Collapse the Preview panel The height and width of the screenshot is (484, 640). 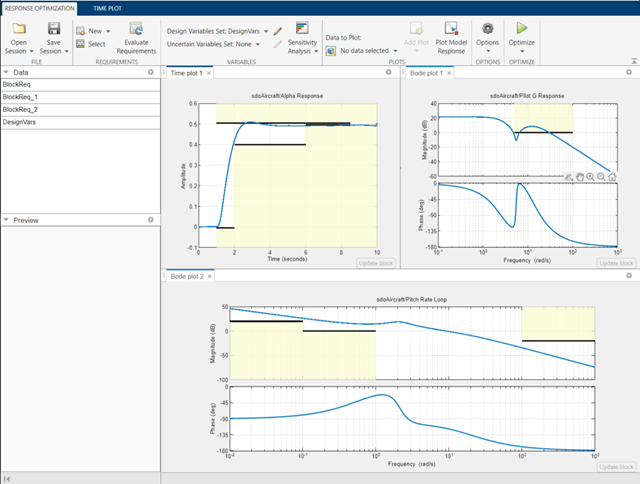pyautogui.click(x=5, y=219)
